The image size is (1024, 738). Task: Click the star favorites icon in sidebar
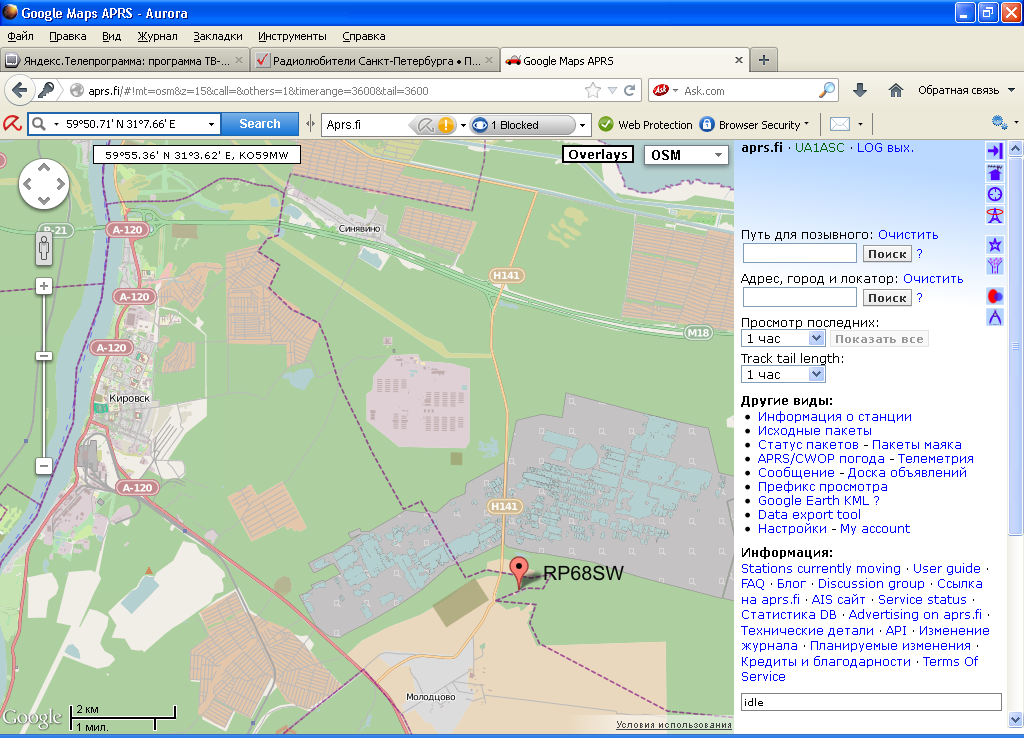point(994,244)
